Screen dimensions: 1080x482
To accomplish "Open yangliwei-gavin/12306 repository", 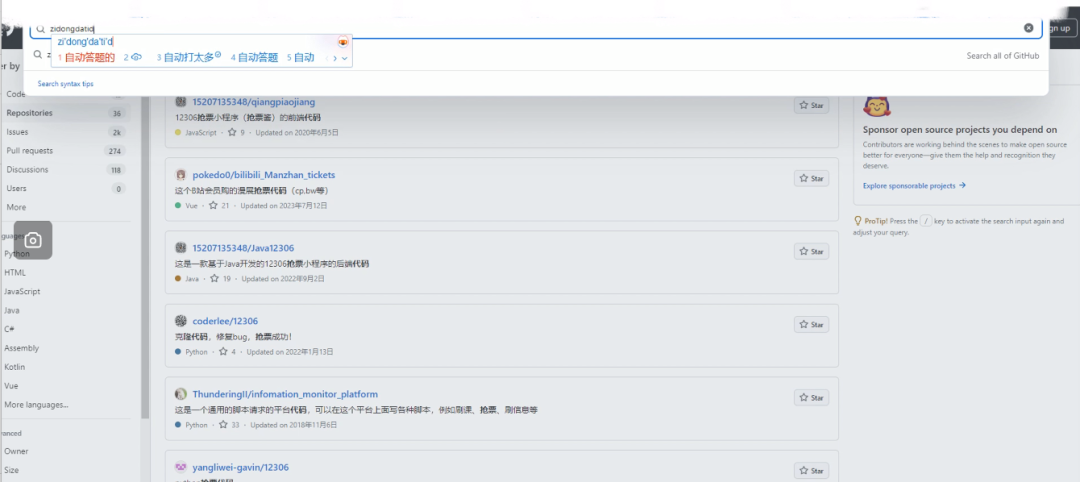I will (240, 468).
